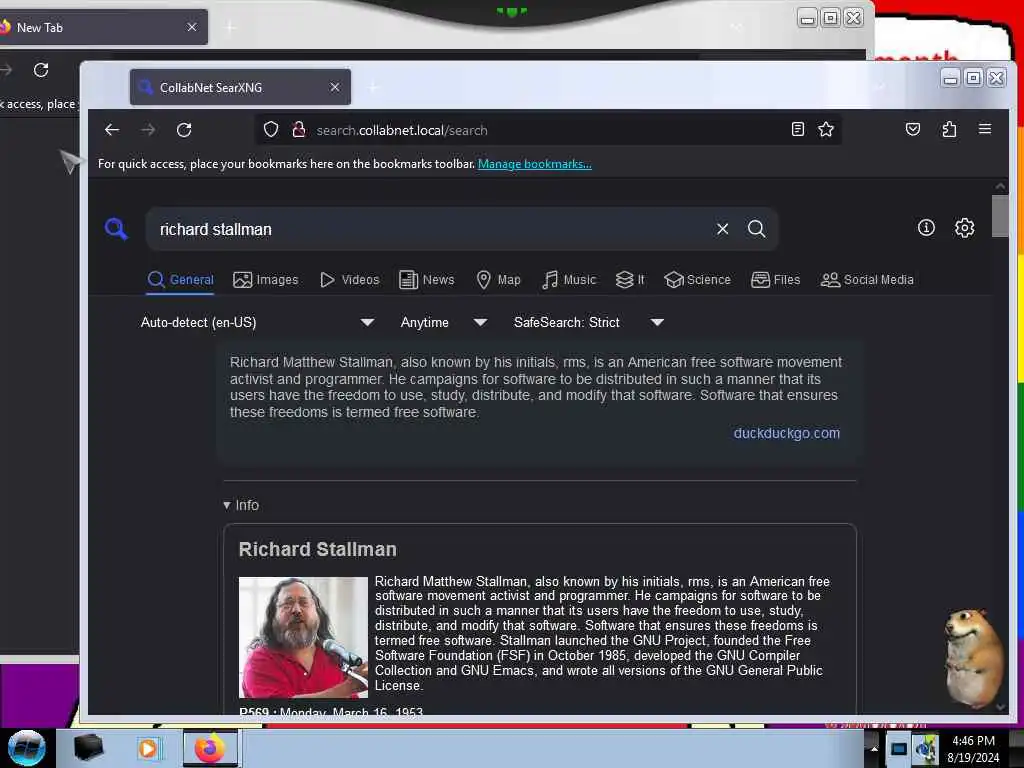
Task: Switch to the Files category
Action: pyautogui.click(x=776, y=280)
